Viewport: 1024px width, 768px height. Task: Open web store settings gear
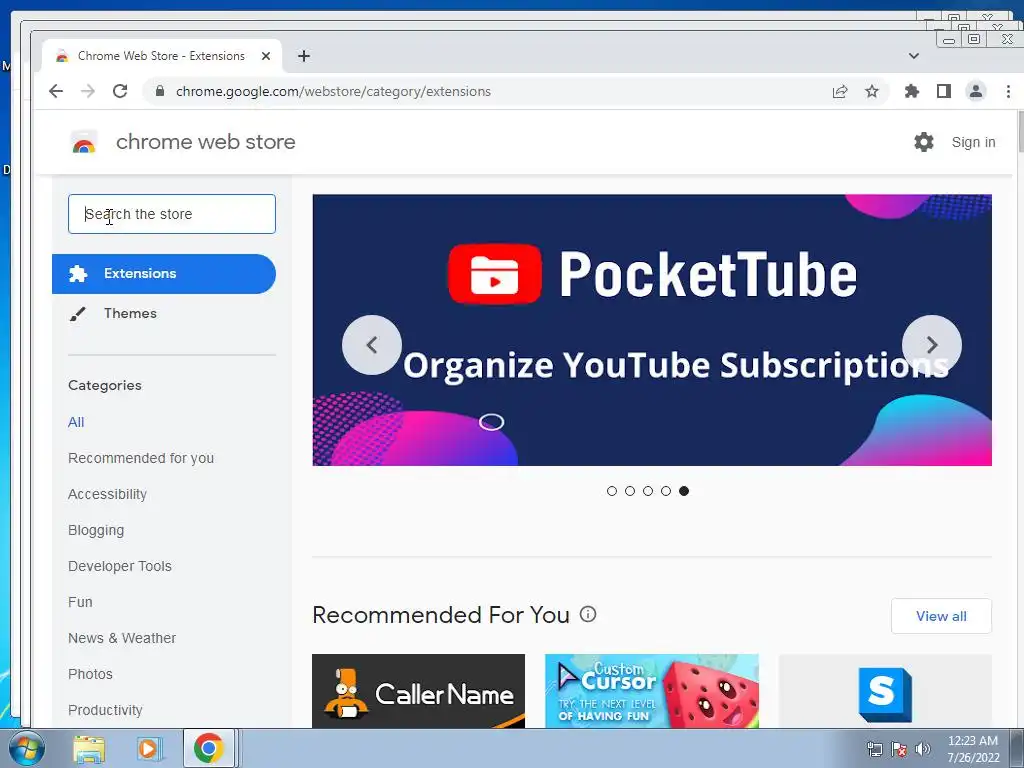pos(923,142)
